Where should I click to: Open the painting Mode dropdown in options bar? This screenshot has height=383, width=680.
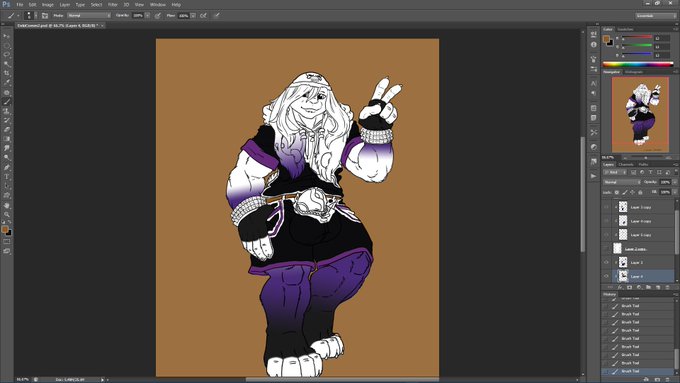(x=88, y=16)
